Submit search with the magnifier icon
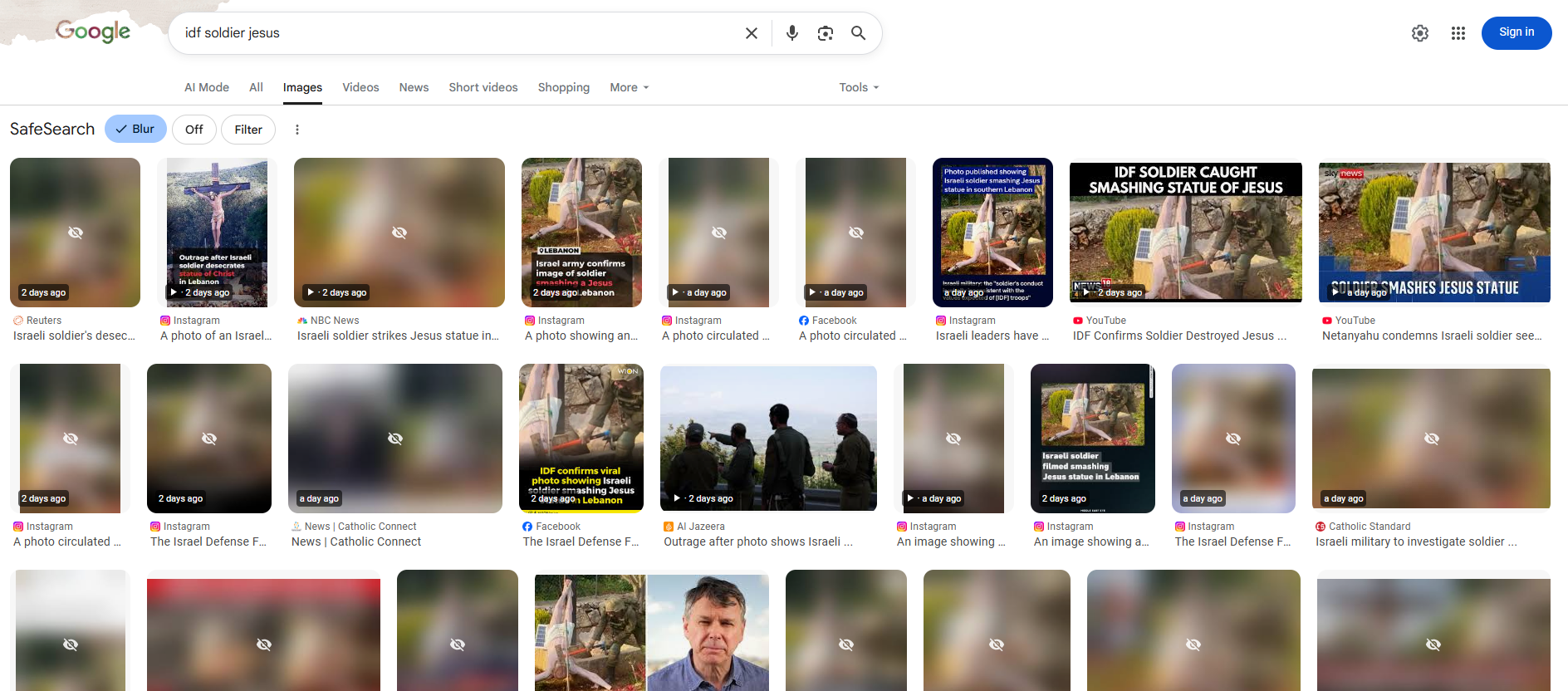The width and height of the screenshot is (1568, 691). click(859, 33)
